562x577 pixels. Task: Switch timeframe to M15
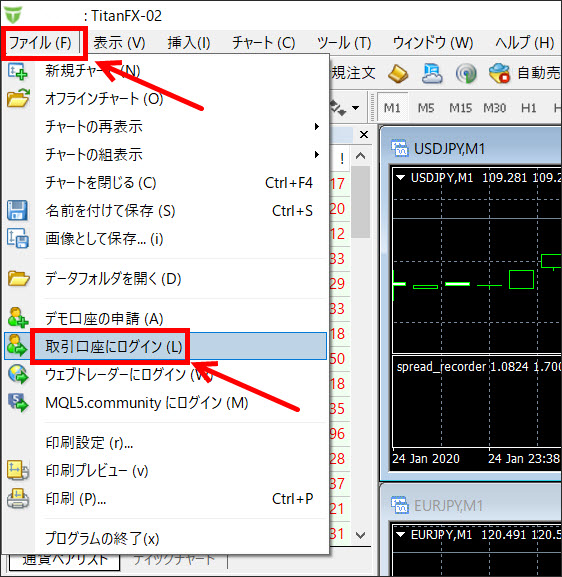point(460,108)
